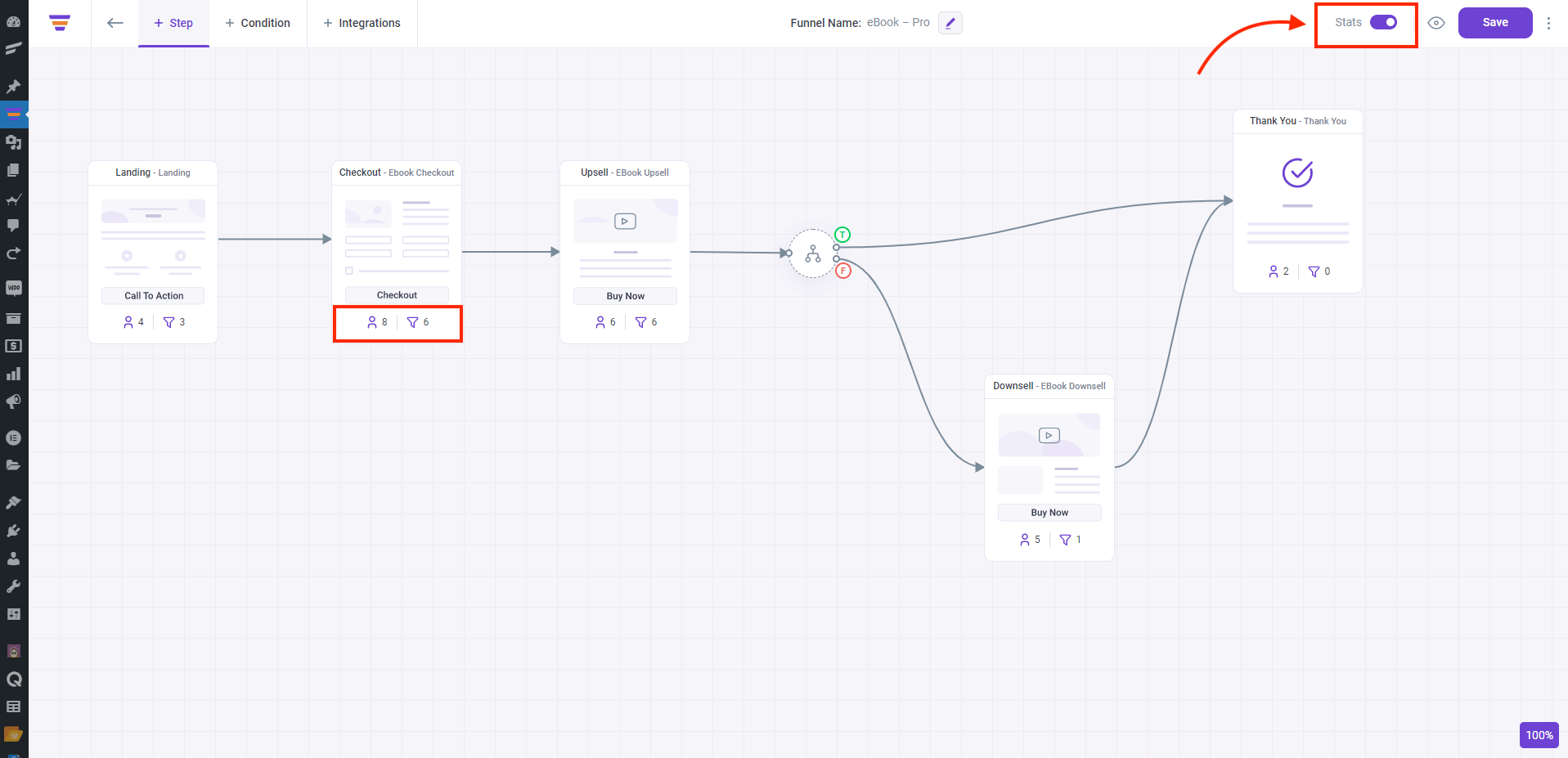Open Pages from the sidebar icon
Viewport: 1568px width, 758px height.
tap(13, 170)
